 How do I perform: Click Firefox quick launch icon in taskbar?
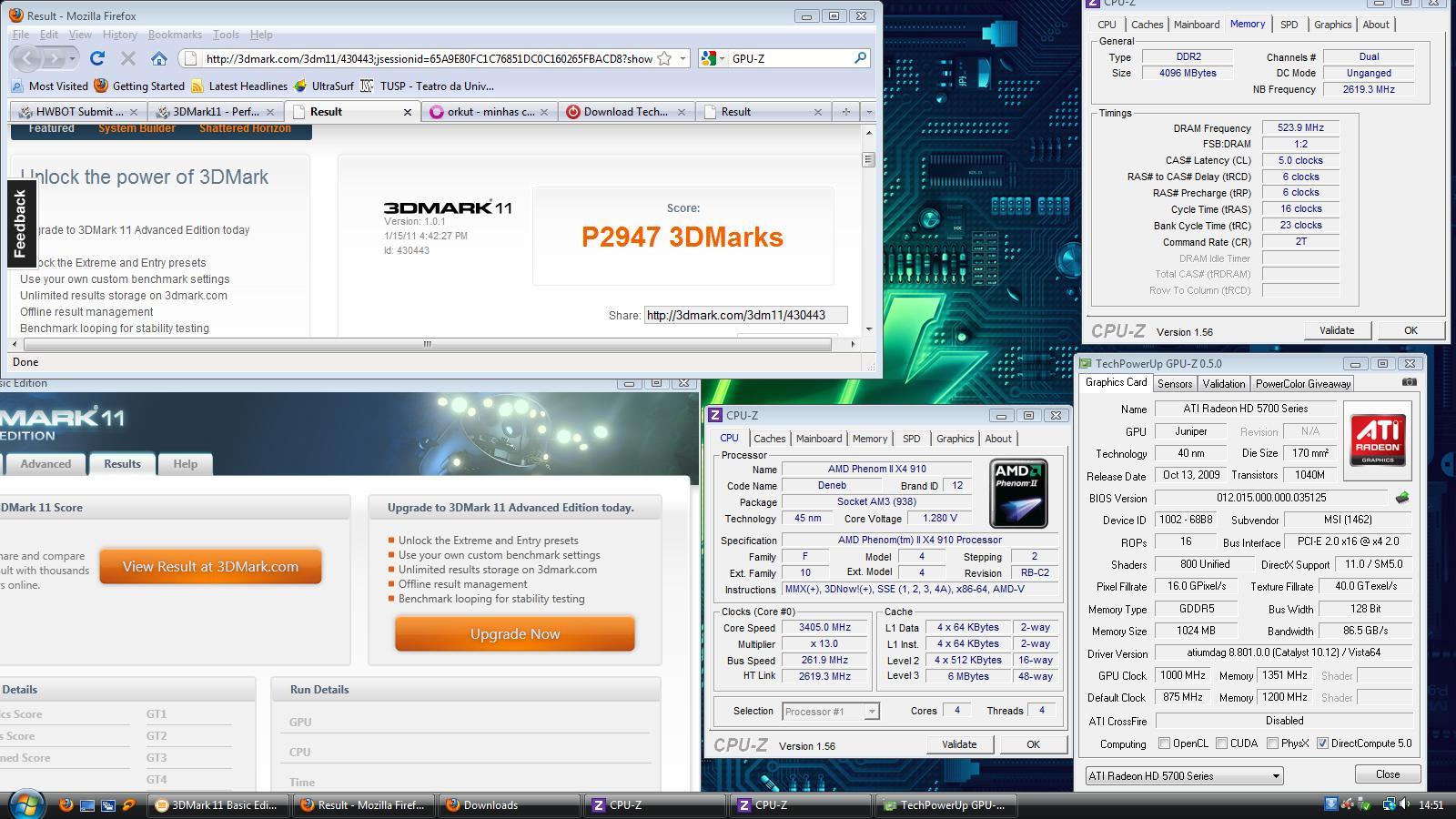(66, 805)
